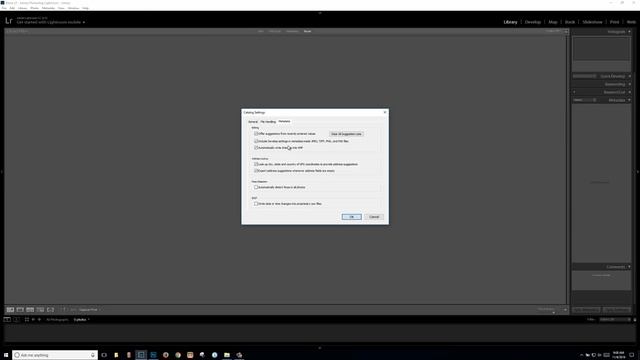Switch to Compare view in the toolbar

tap(30, 310)
